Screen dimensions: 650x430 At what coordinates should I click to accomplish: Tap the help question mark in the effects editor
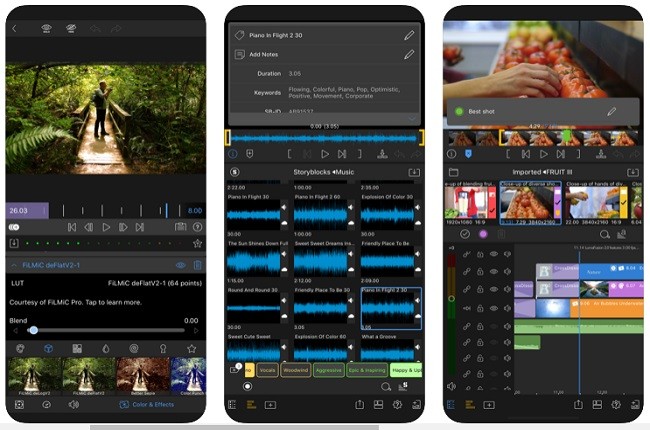[x=198, y=227]
